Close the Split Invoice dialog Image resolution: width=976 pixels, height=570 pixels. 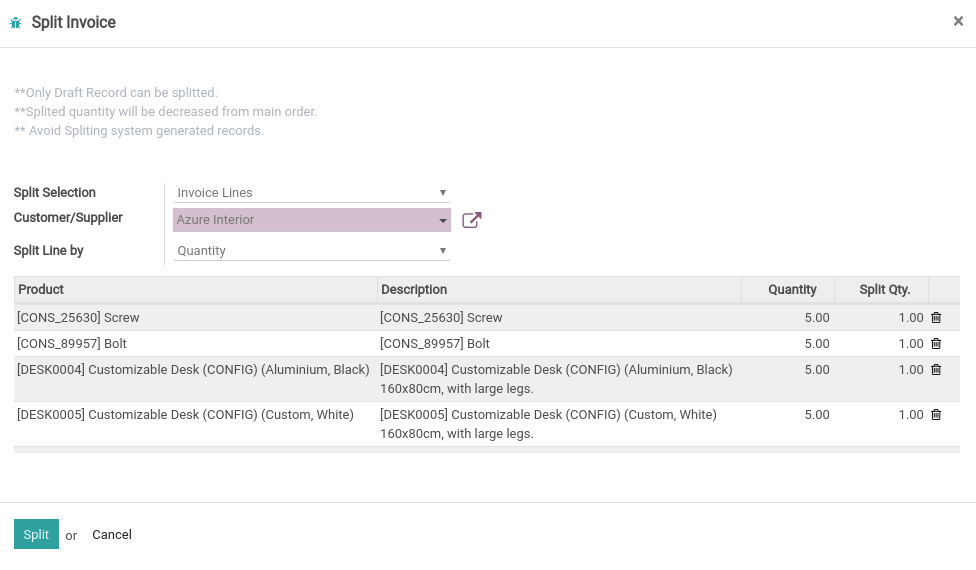958,21
